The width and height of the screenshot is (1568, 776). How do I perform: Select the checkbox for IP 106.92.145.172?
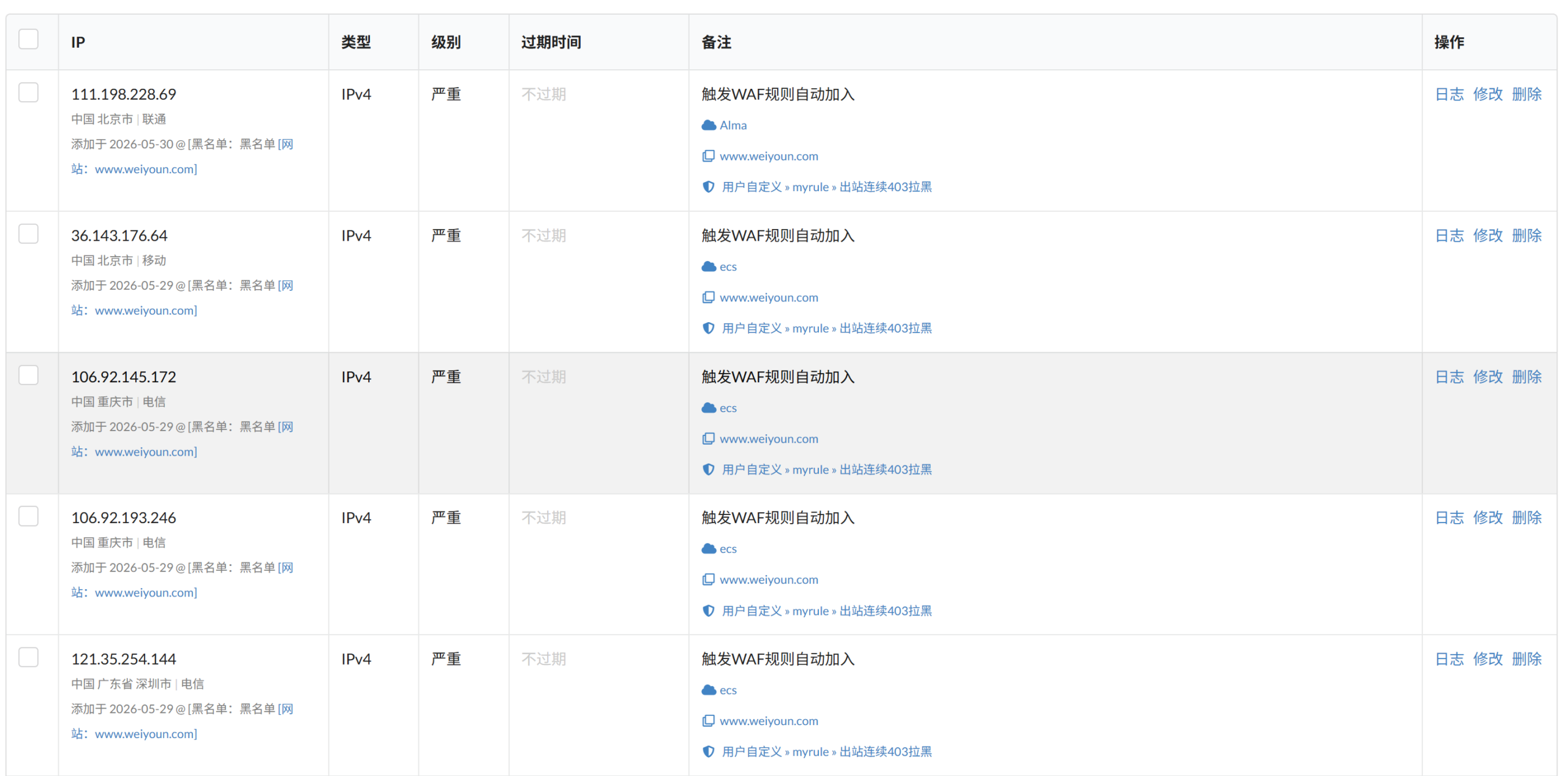click(28, 375)
